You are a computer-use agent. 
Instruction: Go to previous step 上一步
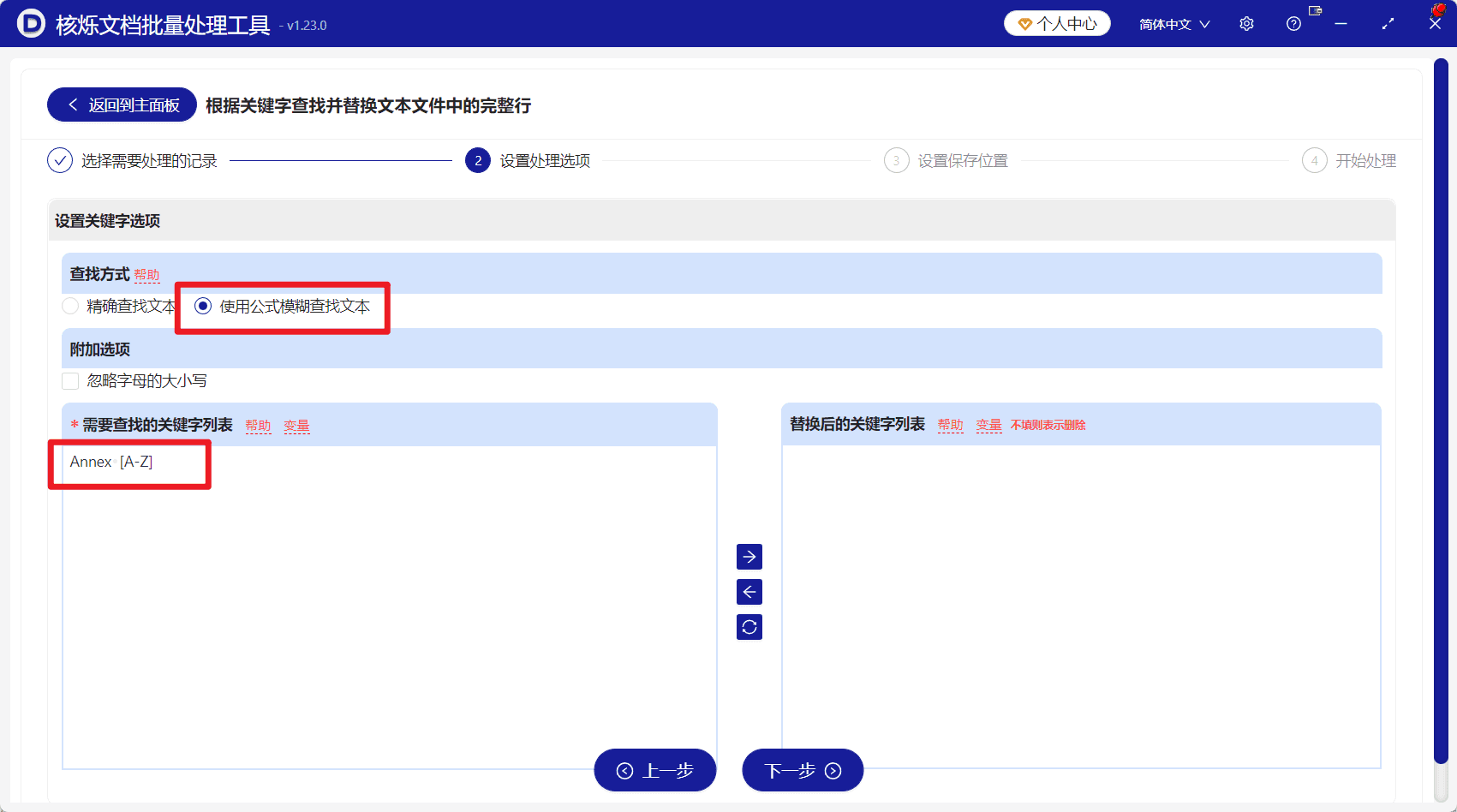click(x=655, y=770)
